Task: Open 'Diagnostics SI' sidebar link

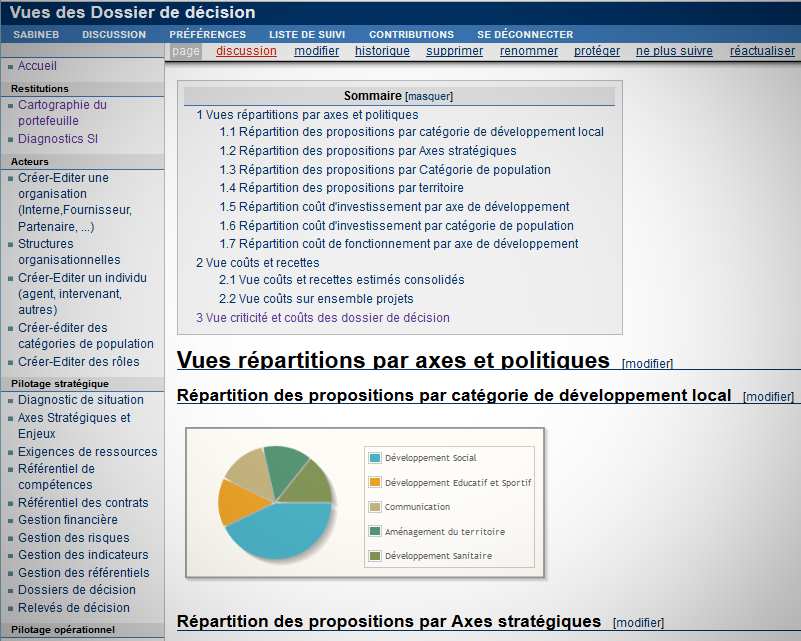Action: coord(58,139)
